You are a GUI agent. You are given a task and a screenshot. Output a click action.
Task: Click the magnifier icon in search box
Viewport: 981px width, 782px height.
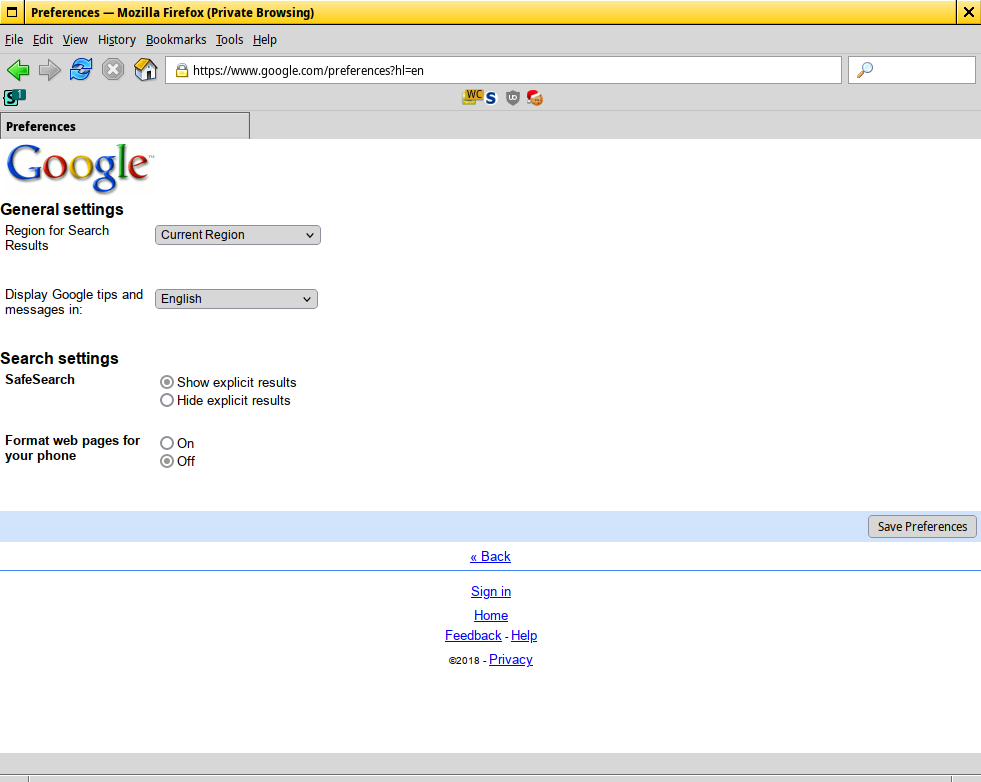[865, 70]
